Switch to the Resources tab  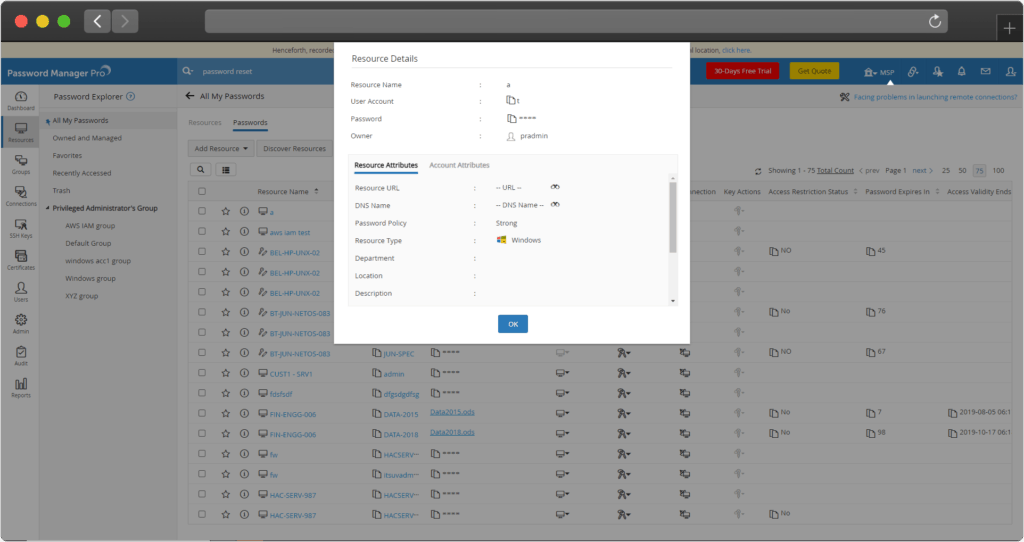pyautogui.click(x=205, y=122)
